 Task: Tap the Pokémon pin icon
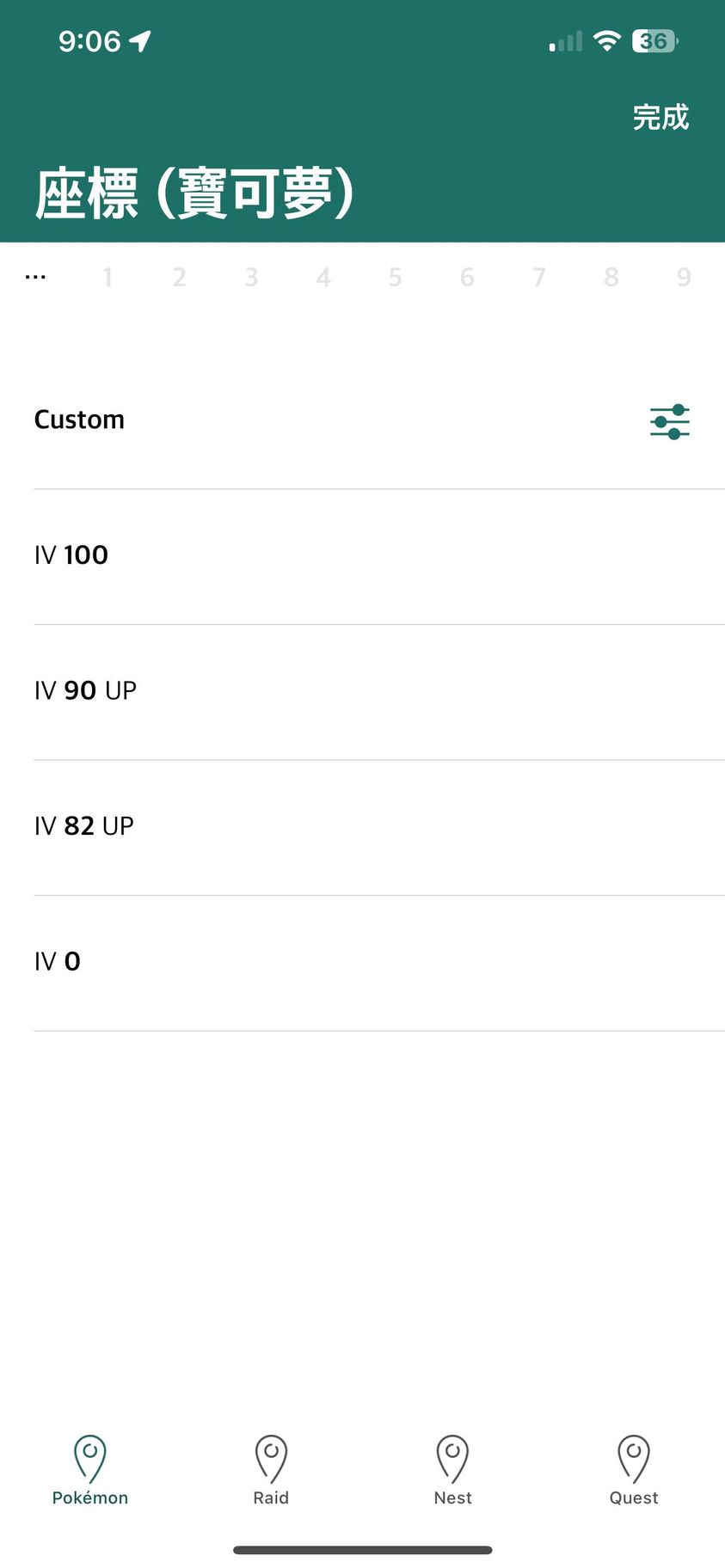coord(90,1458)
